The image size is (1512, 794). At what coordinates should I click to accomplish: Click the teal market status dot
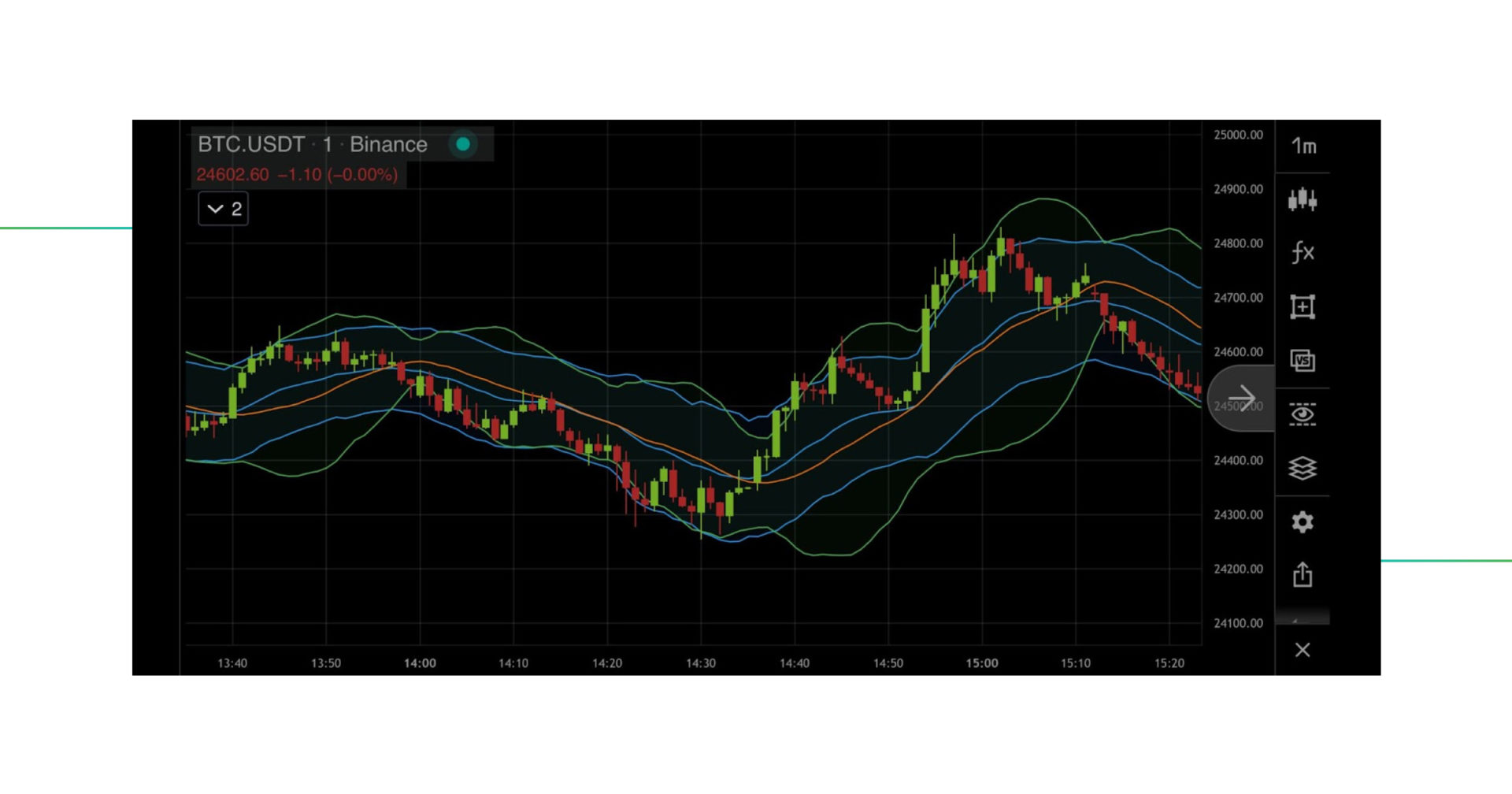(x=463, y=144)
